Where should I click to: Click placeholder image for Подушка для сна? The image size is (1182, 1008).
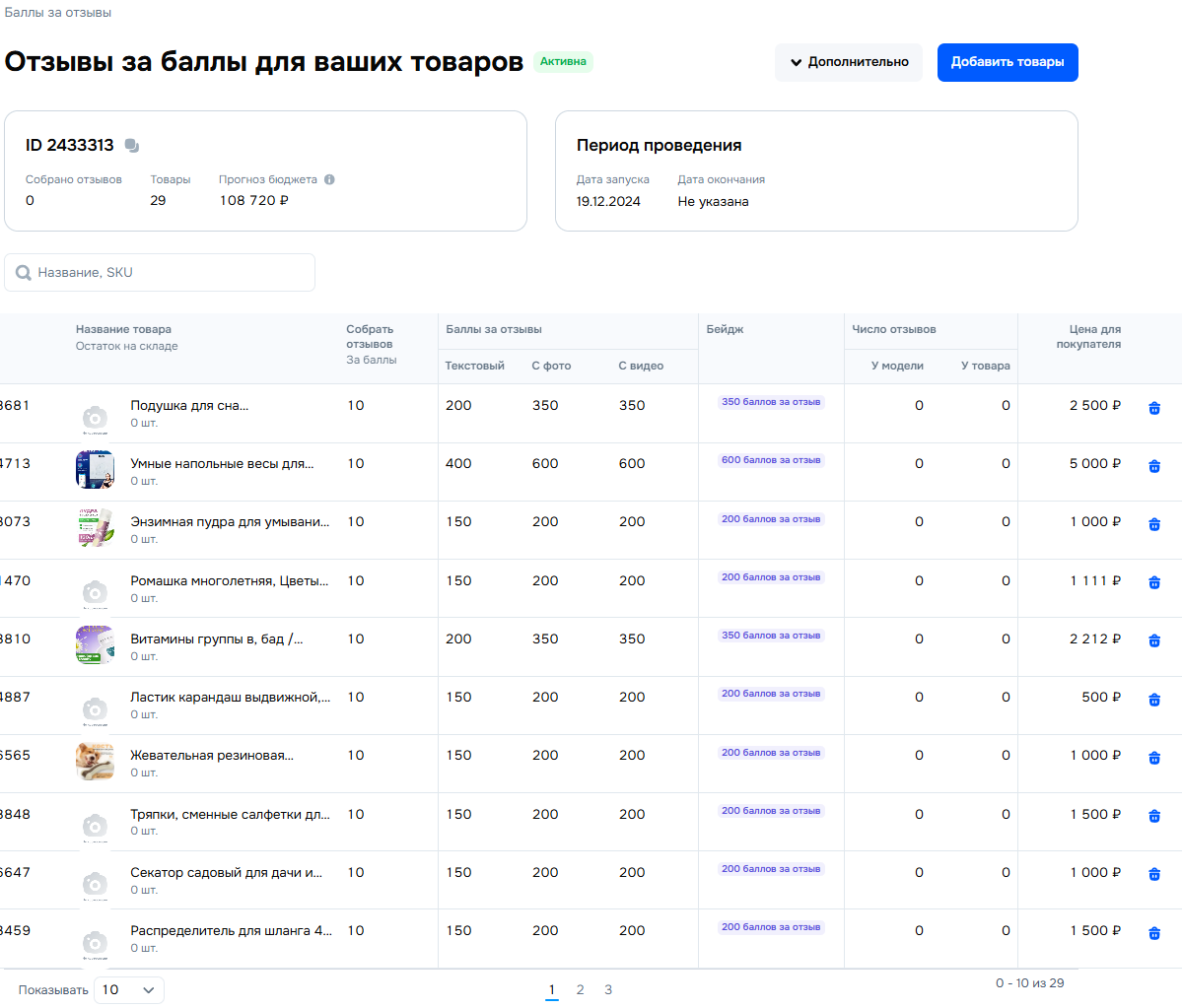tap(95, 418)
